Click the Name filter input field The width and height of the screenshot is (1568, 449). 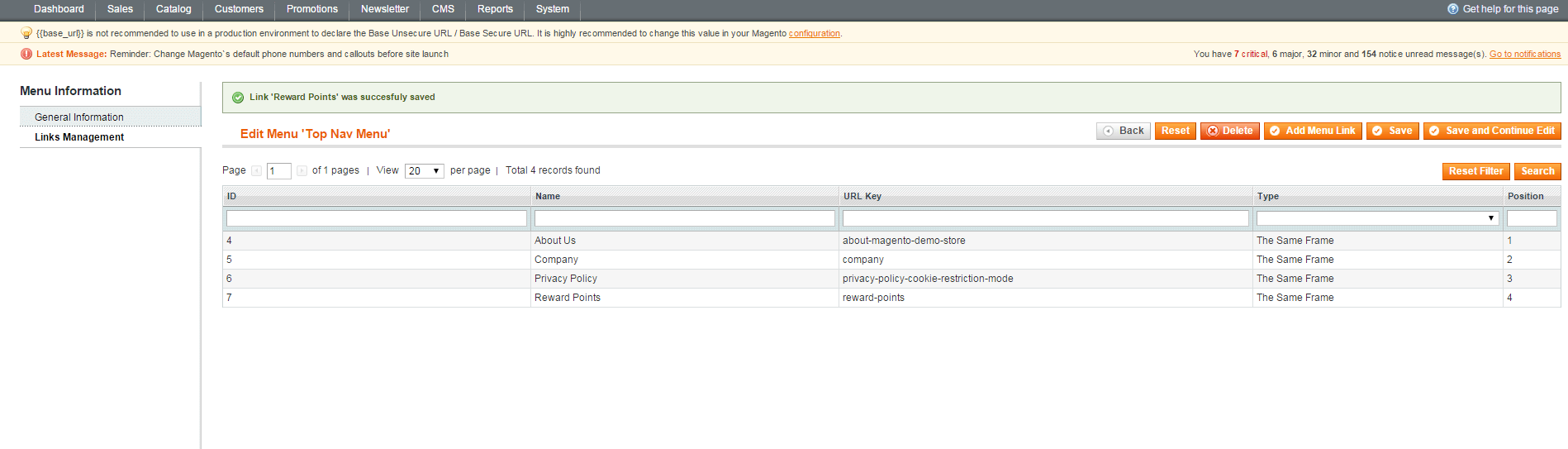click(684, 218)
